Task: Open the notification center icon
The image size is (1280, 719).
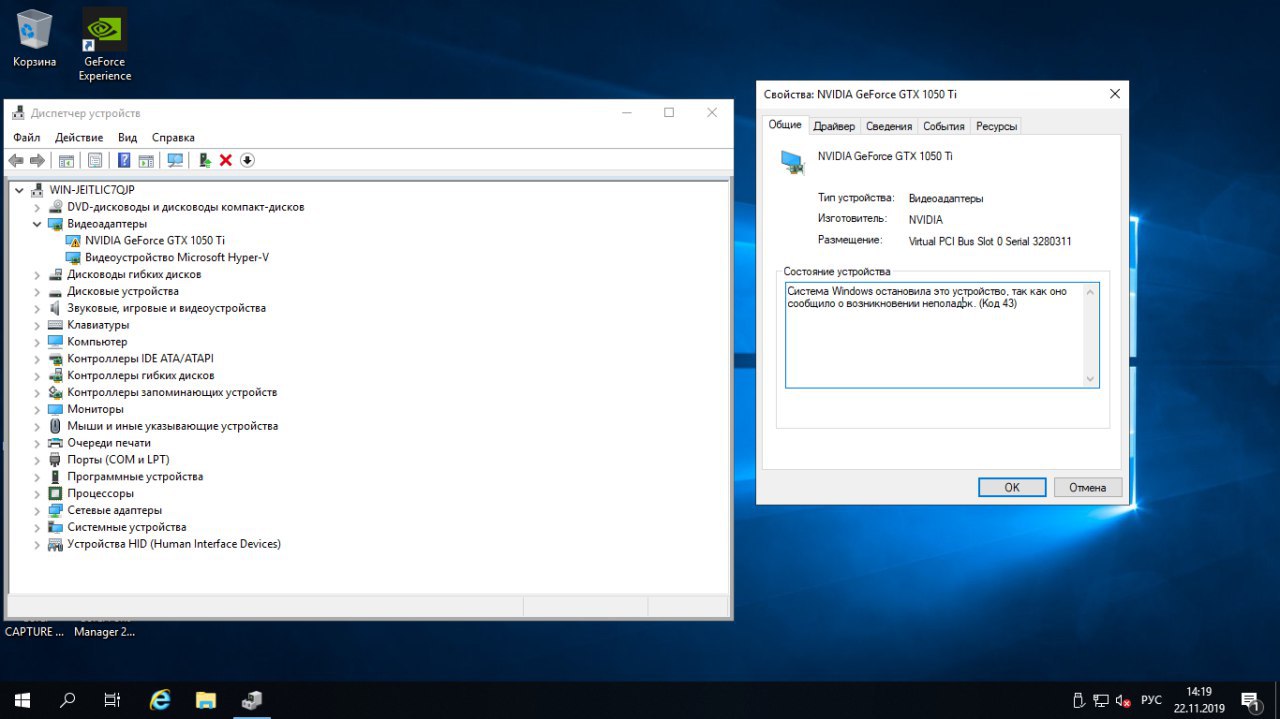Action: 1250,700
